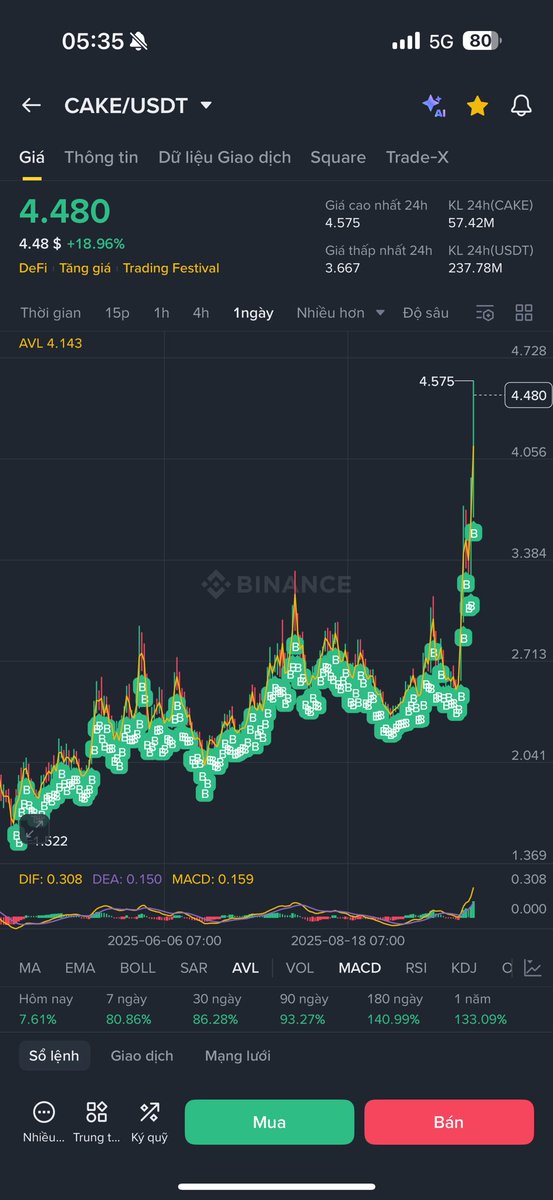The image size is (553, 1200).
Task: Tap the Tăng giá tag
Action: (x=85, y=268)
